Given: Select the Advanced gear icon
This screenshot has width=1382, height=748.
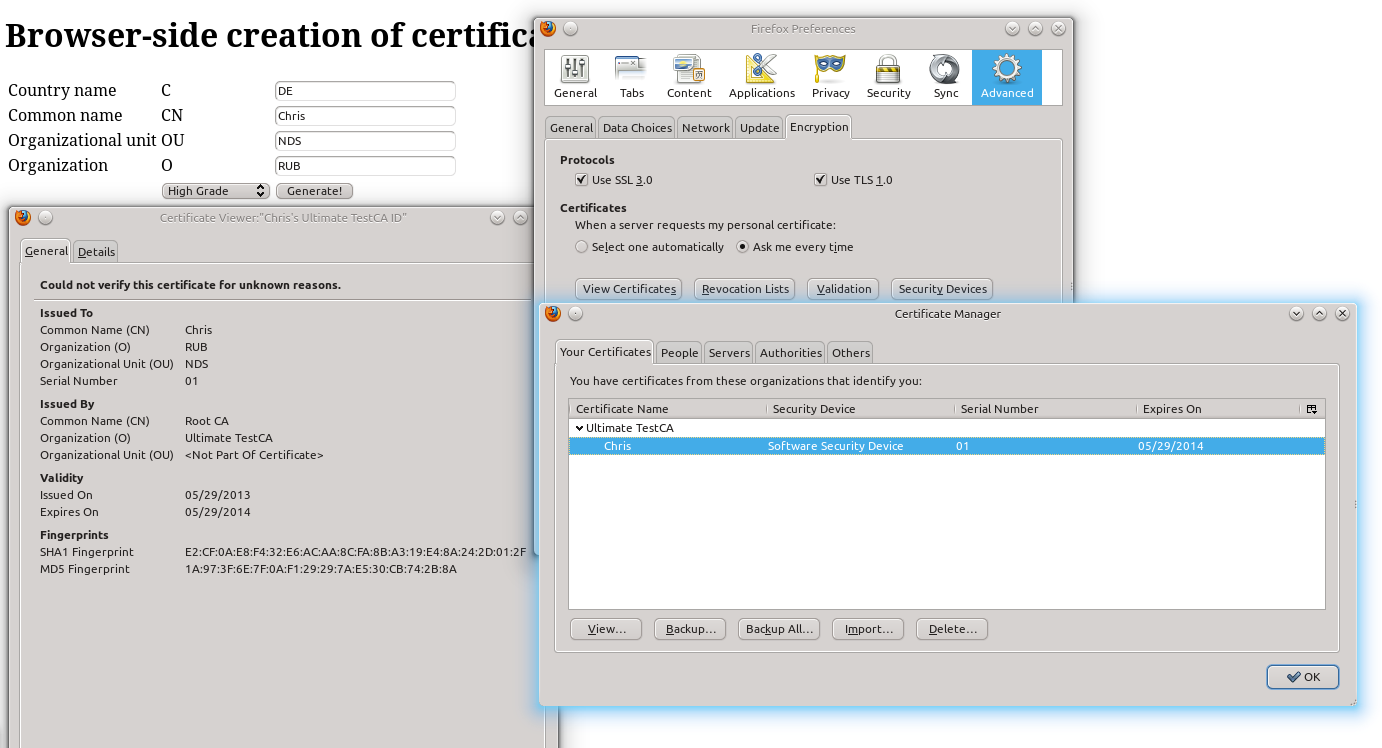Looking at the screenshot, I should pyautogui.click(x=1006, y=78).
